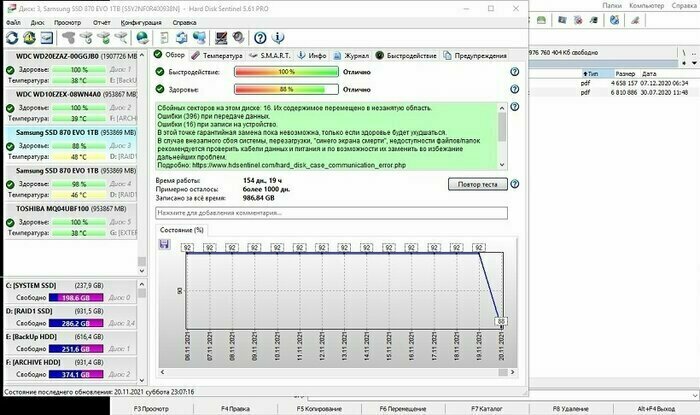Open the Папки menu in Total Commander
The image size is (700, 415).
pyautogui.click(x=612, y=5)
